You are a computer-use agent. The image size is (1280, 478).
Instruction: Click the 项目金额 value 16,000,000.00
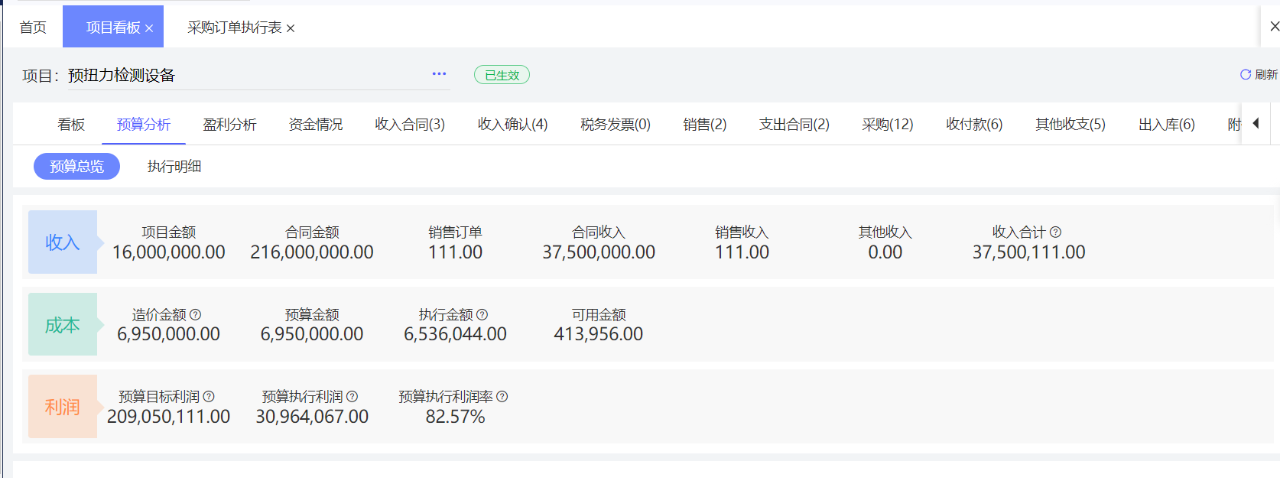[169, 253]
